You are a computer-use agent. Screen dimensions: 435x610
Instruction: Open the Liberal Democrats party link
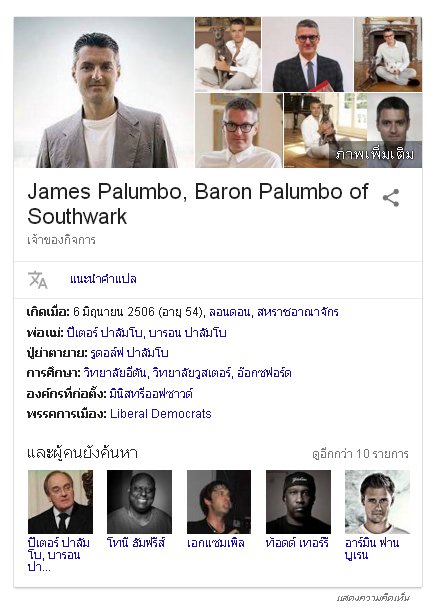[161, 414]
